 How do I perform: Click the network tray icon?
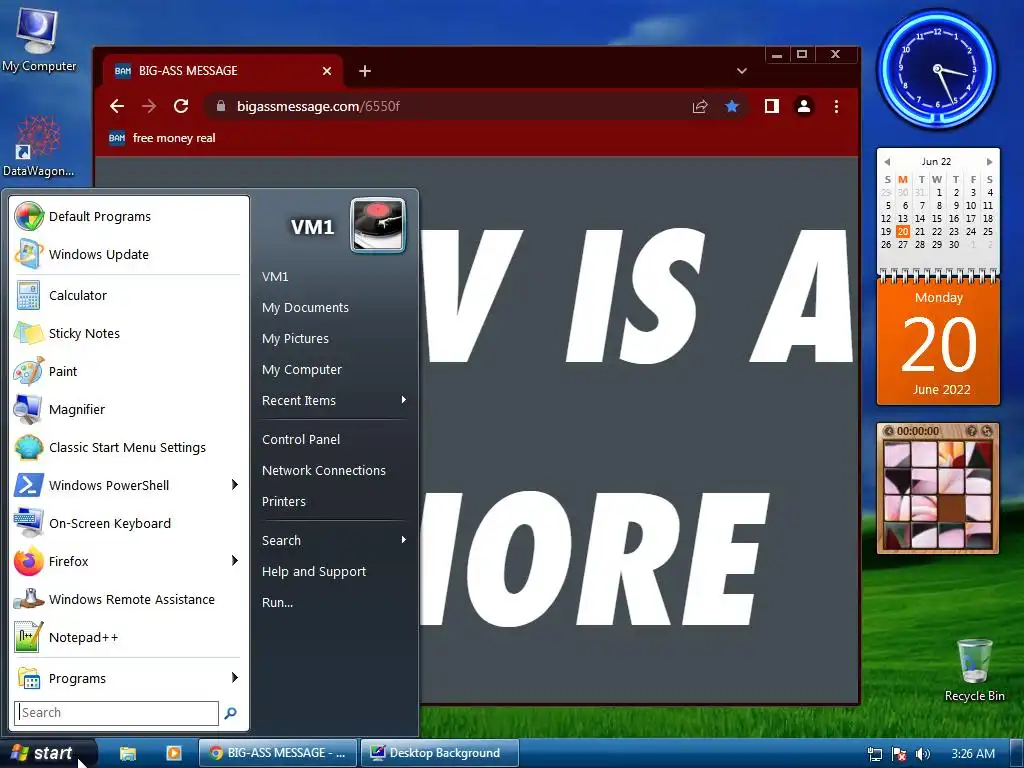point(874,754)
